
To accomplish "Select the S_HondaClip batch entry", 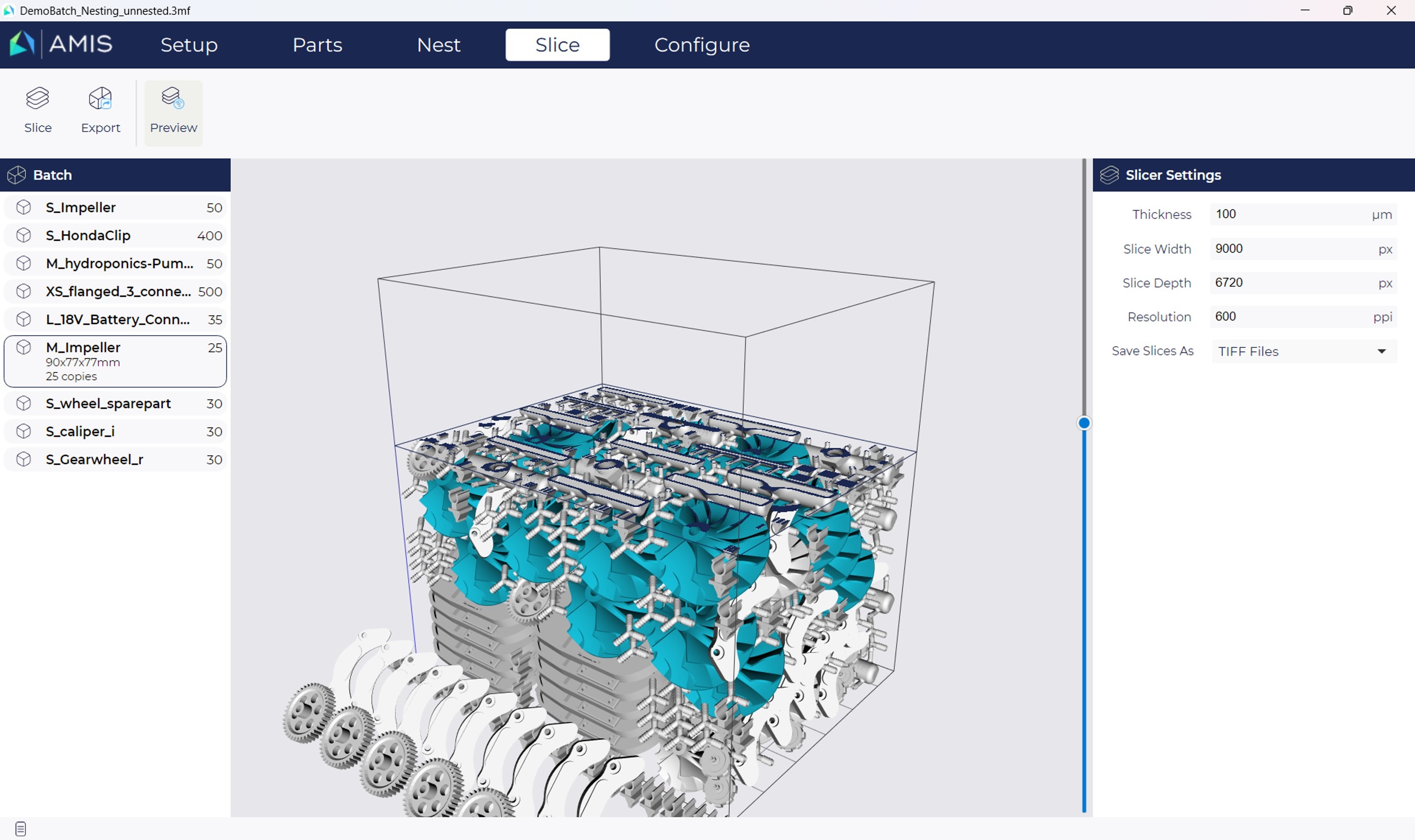I will 116,236.
